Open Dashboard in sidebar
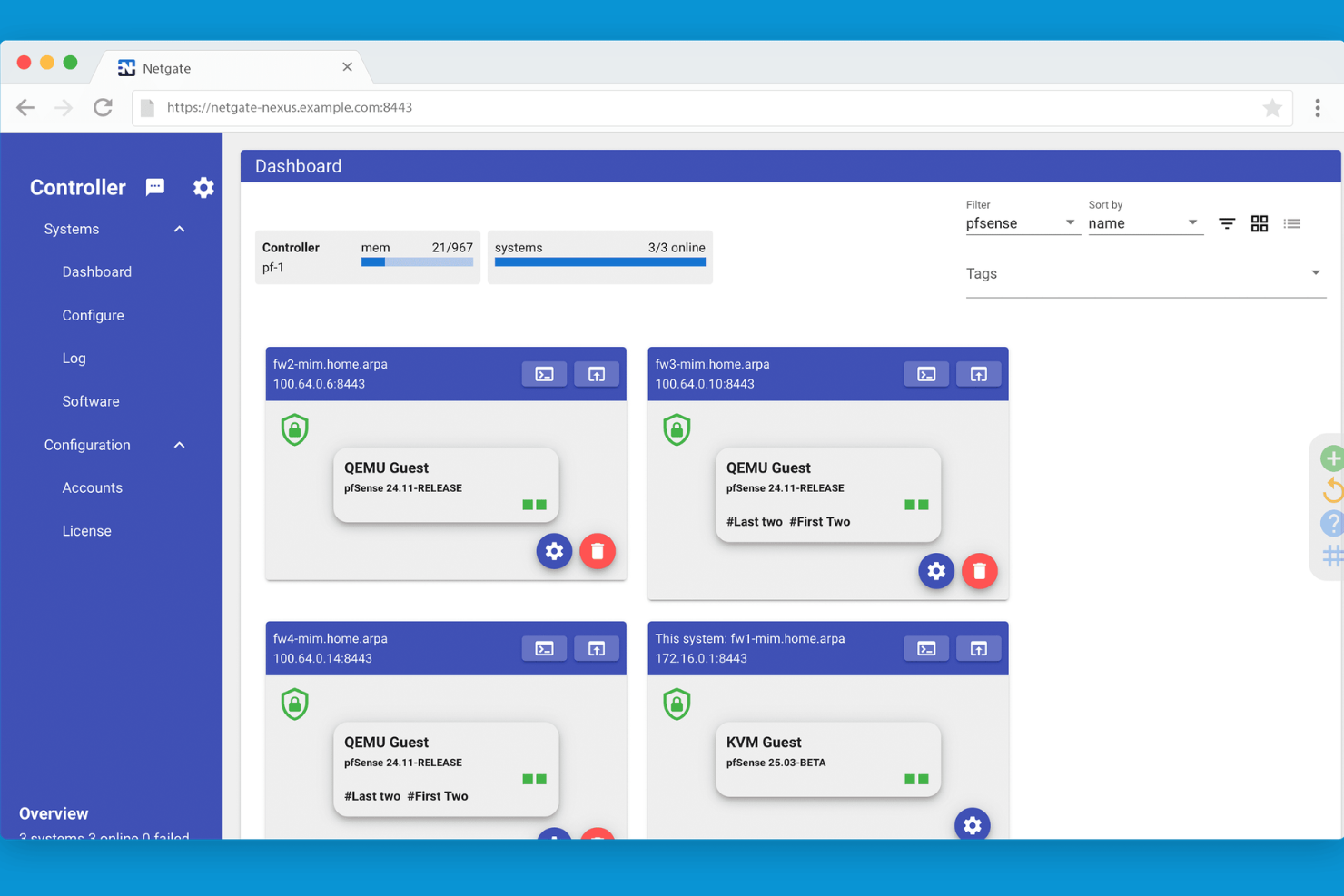The image size is (1344, 896). click(97, 272)
